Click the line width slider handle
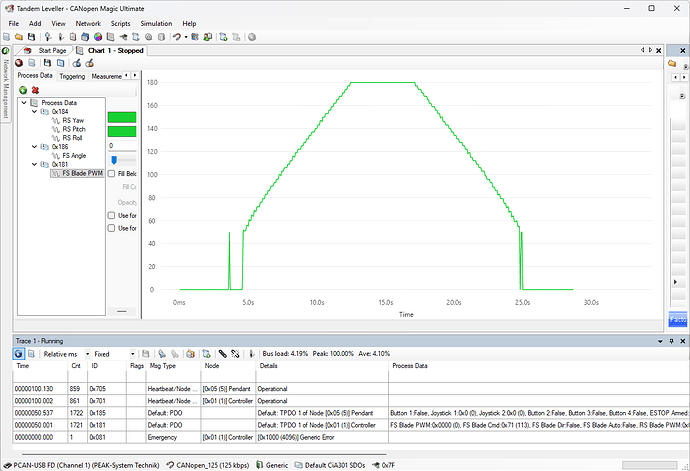Screen dimensions: 690x471 115,159
